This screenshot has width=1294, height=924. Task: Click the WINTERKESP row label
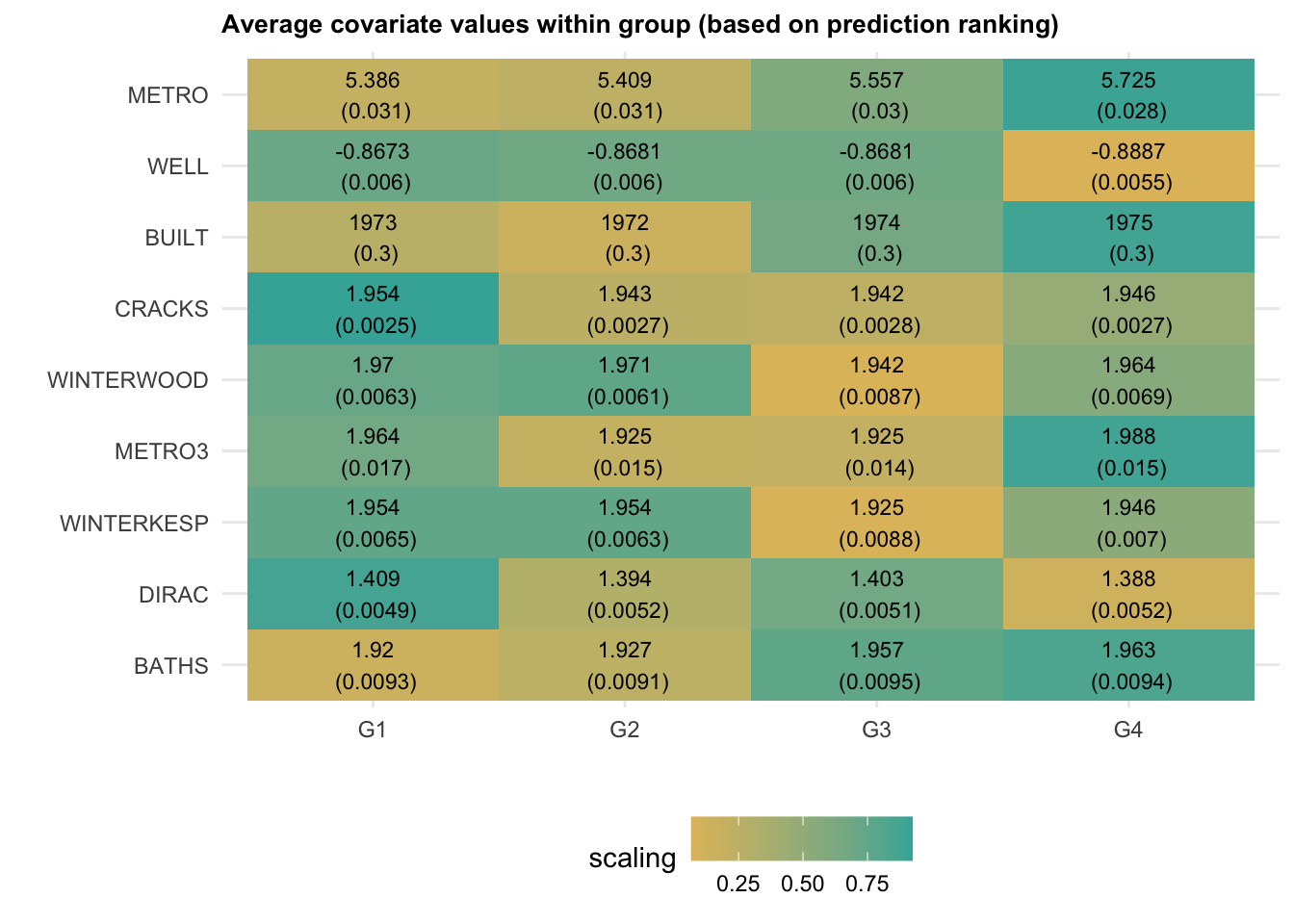[134, 524]
